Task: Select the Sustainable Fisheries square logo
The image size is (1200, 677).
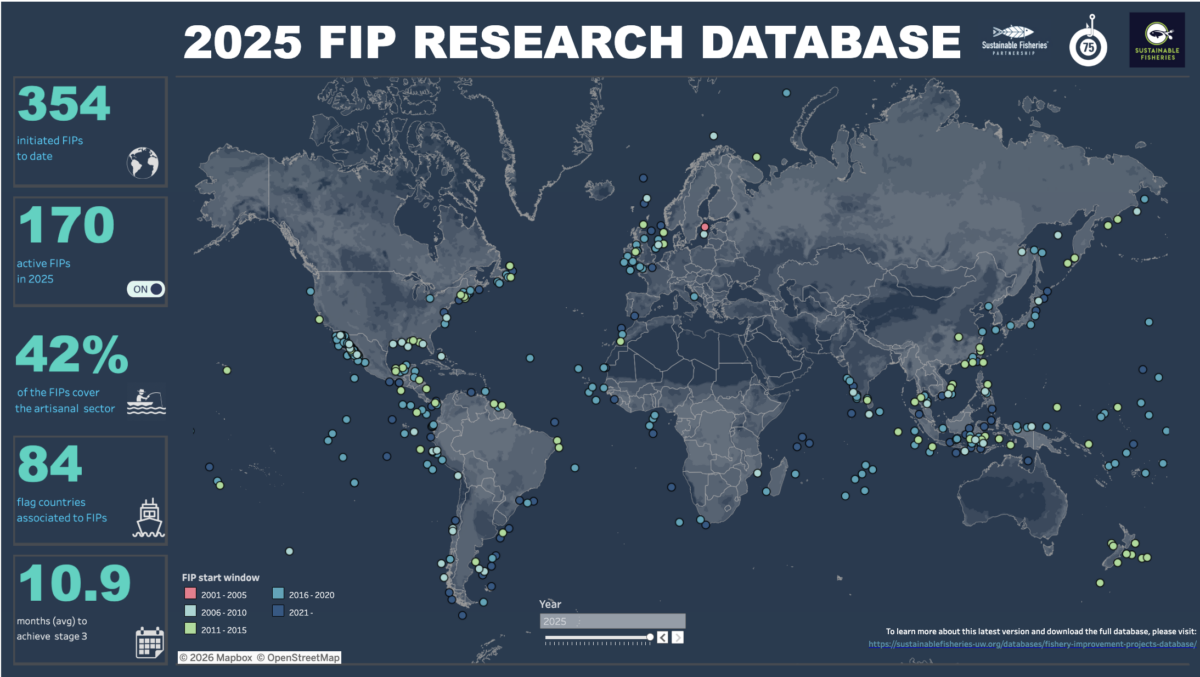Action: tap(1157, 38)
